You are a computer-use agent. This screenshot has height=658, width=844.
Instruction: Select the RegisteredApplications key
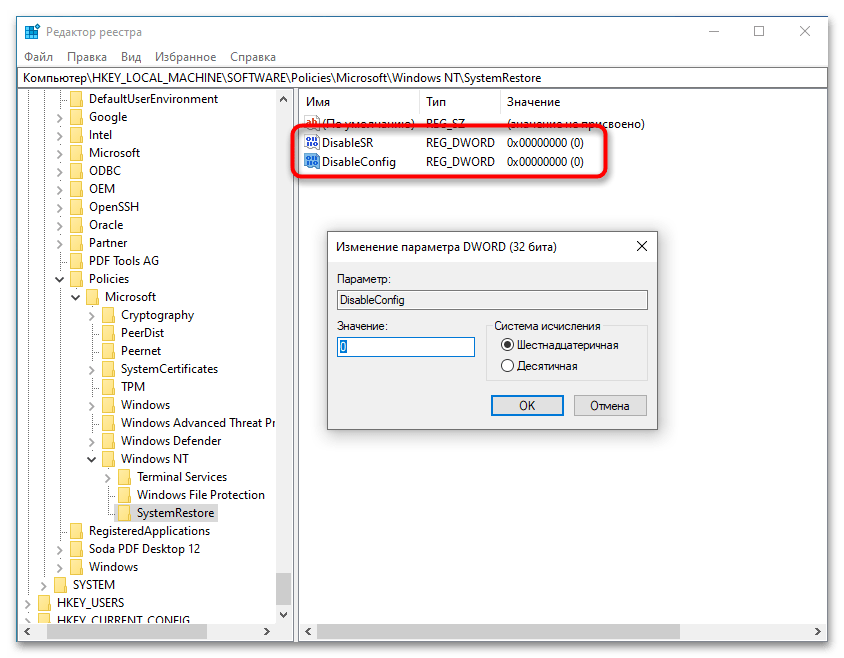(x=149, y=531)
